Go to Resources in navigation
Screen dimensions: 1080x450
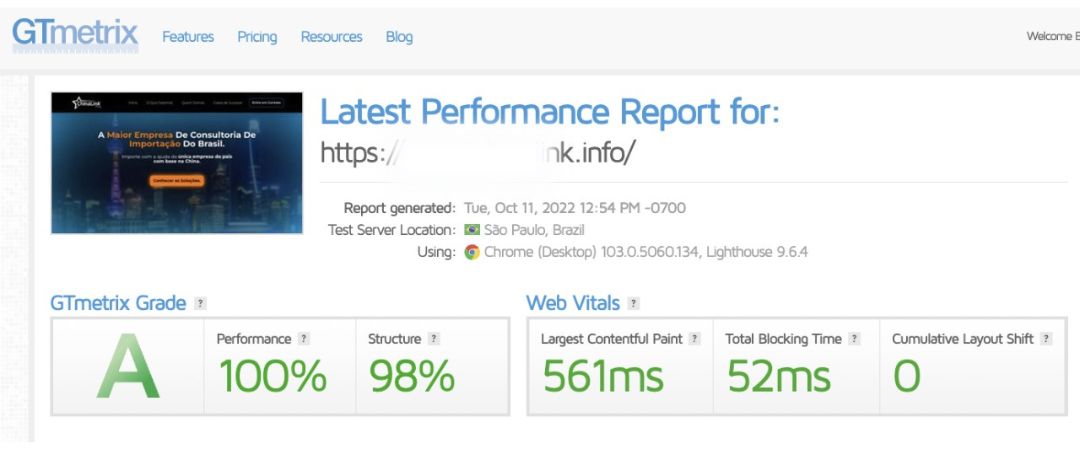[331, 37]
